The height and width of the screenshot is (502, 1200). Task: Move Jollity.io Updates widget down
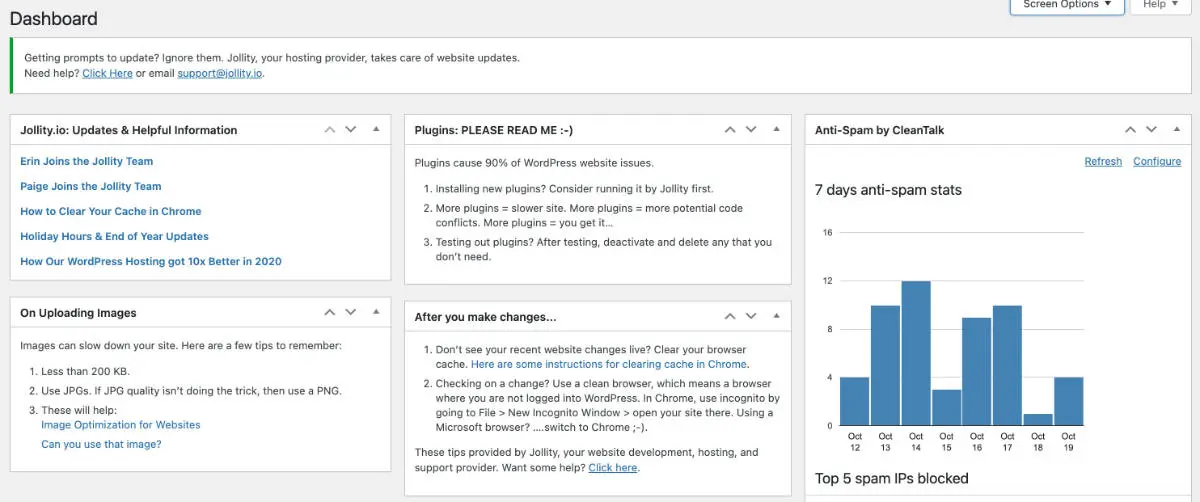pos(351,130)
